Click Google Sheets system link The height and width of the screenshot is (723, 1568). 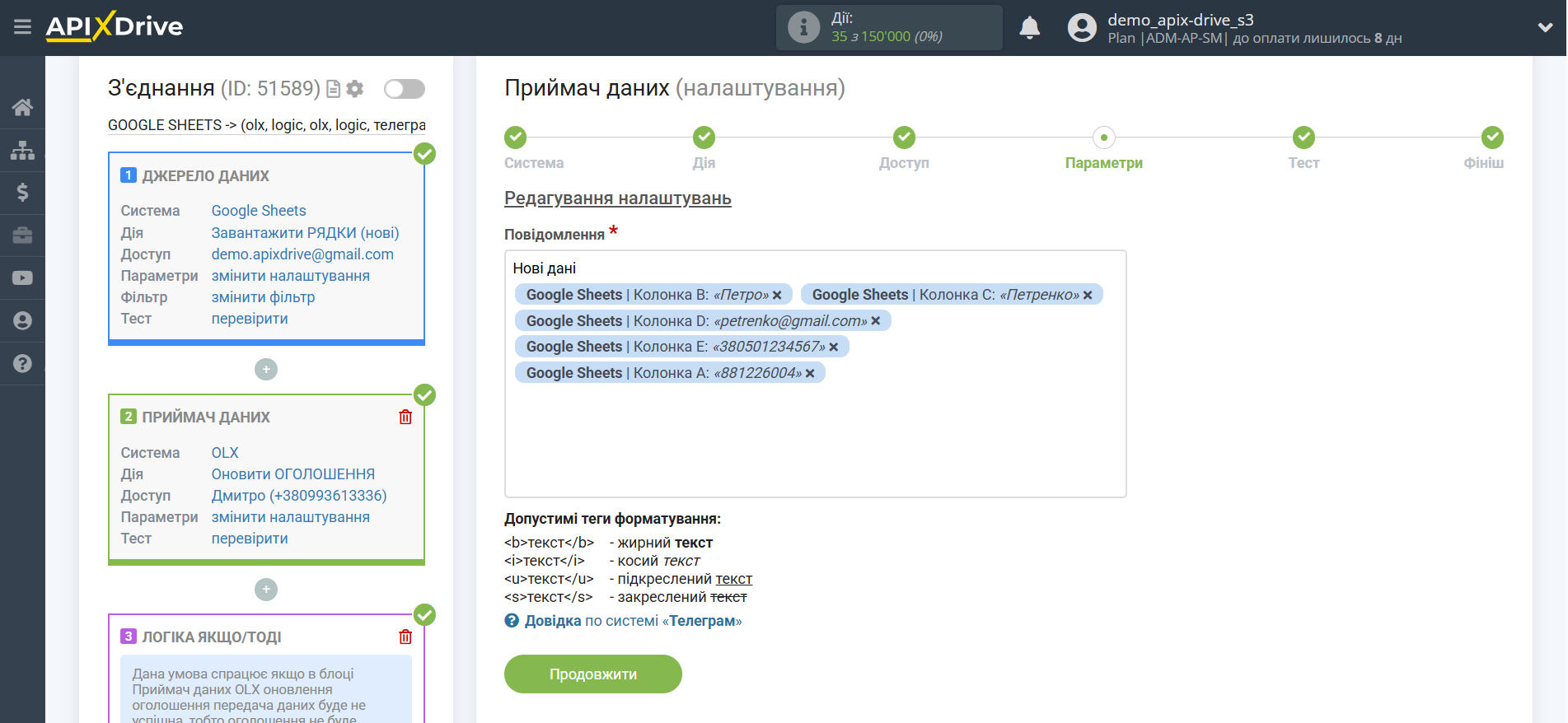pos(259,211)
